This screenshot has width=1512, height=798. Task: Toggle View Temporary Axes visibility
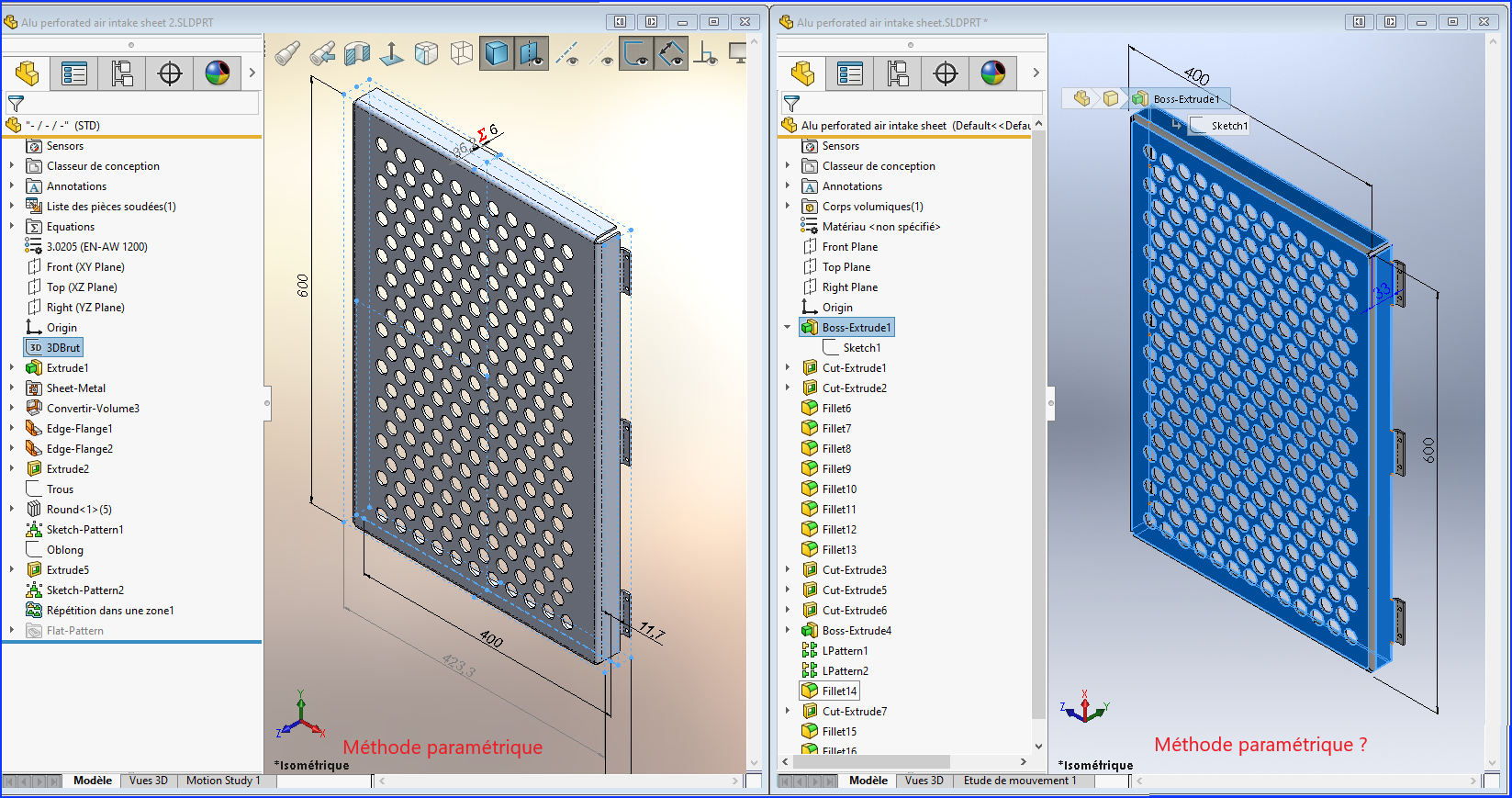click(602, 54)
